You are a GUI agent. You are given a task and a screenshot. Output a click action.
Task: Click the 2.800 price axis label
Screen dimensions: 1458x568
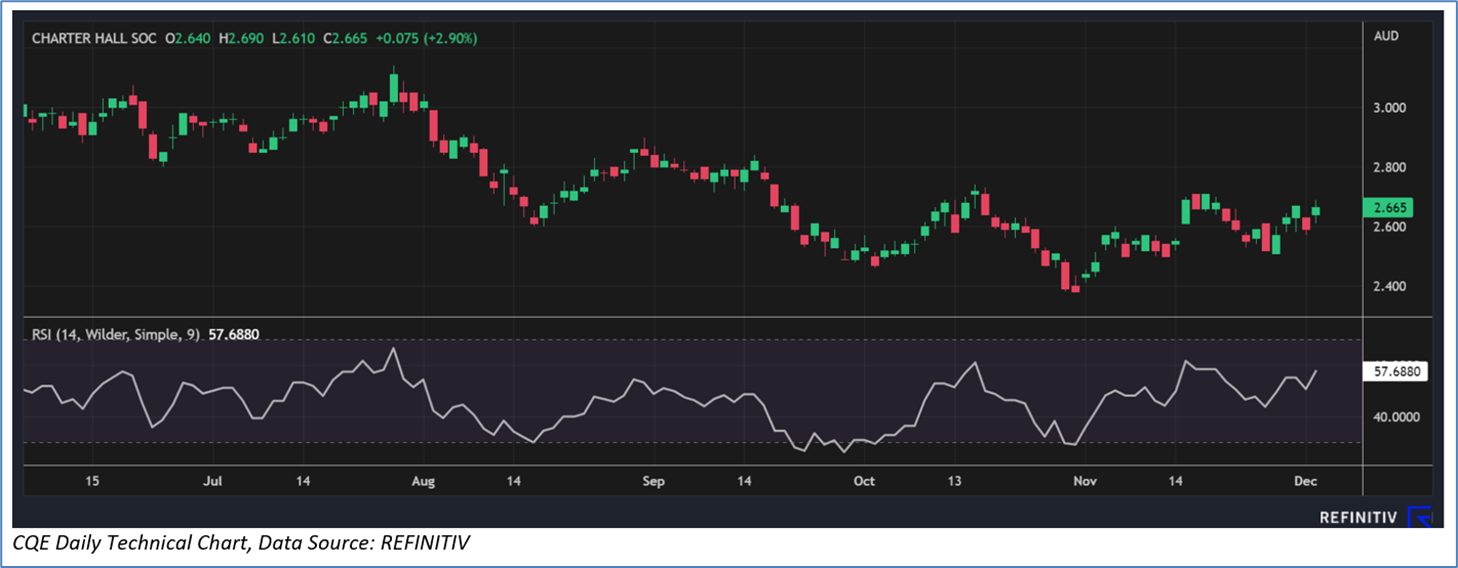click(x=1391, y=167)
